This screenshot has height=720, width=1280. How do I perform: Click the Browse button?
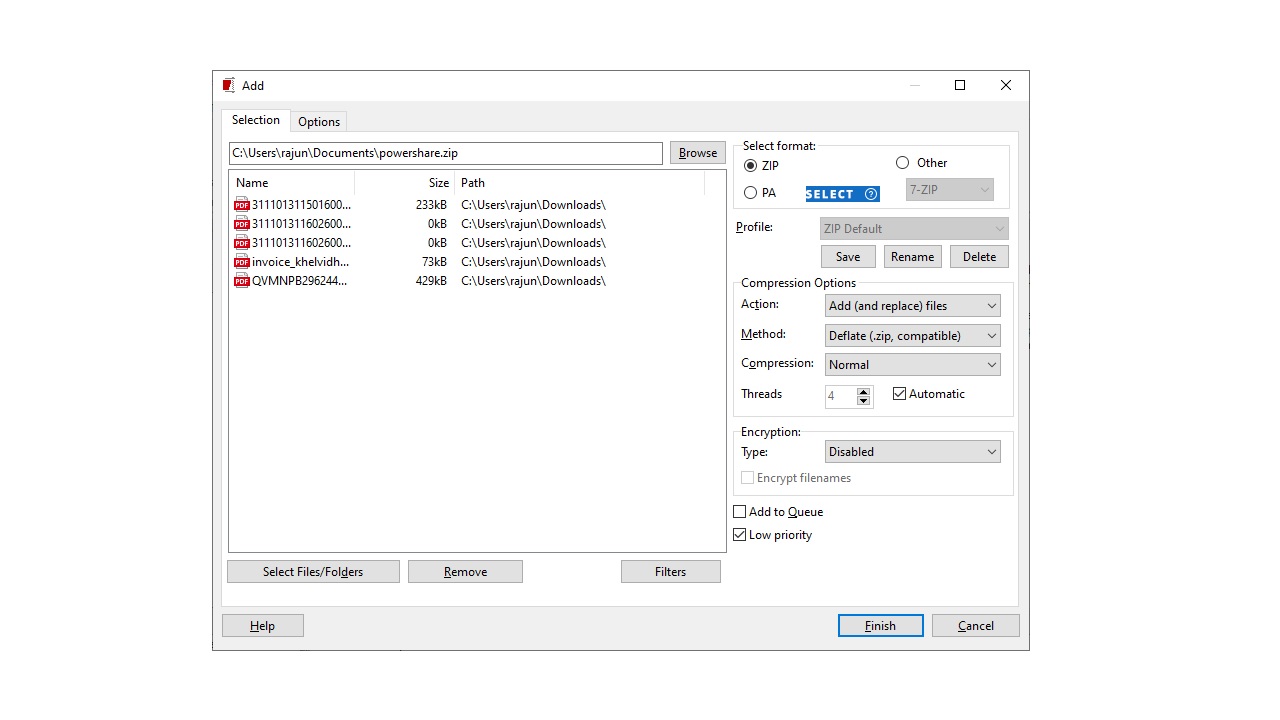[x=698, y=153]
